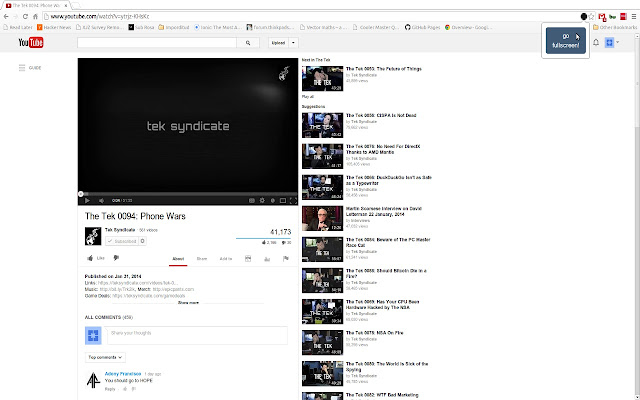Click the video progress bar

pyautogui.click(x=188, y=194)
